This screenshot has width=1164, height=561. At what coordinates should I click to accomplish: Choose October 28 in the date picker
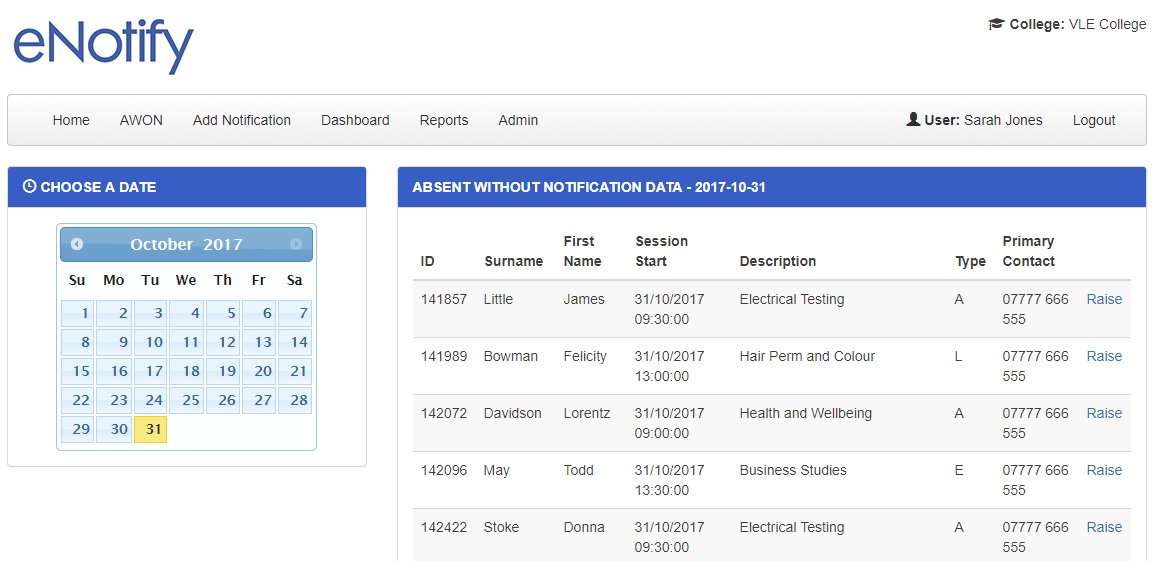(295, 400)
